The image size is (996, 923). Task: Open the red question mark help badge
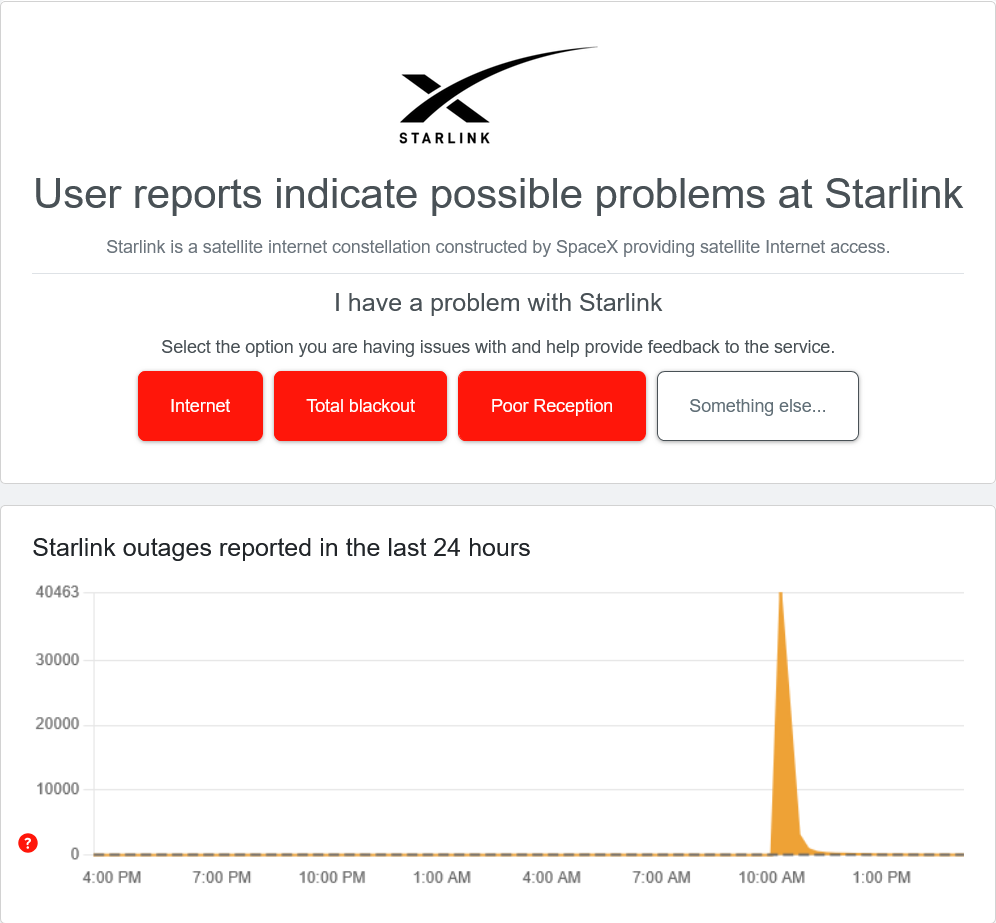(x=27, y=843)
